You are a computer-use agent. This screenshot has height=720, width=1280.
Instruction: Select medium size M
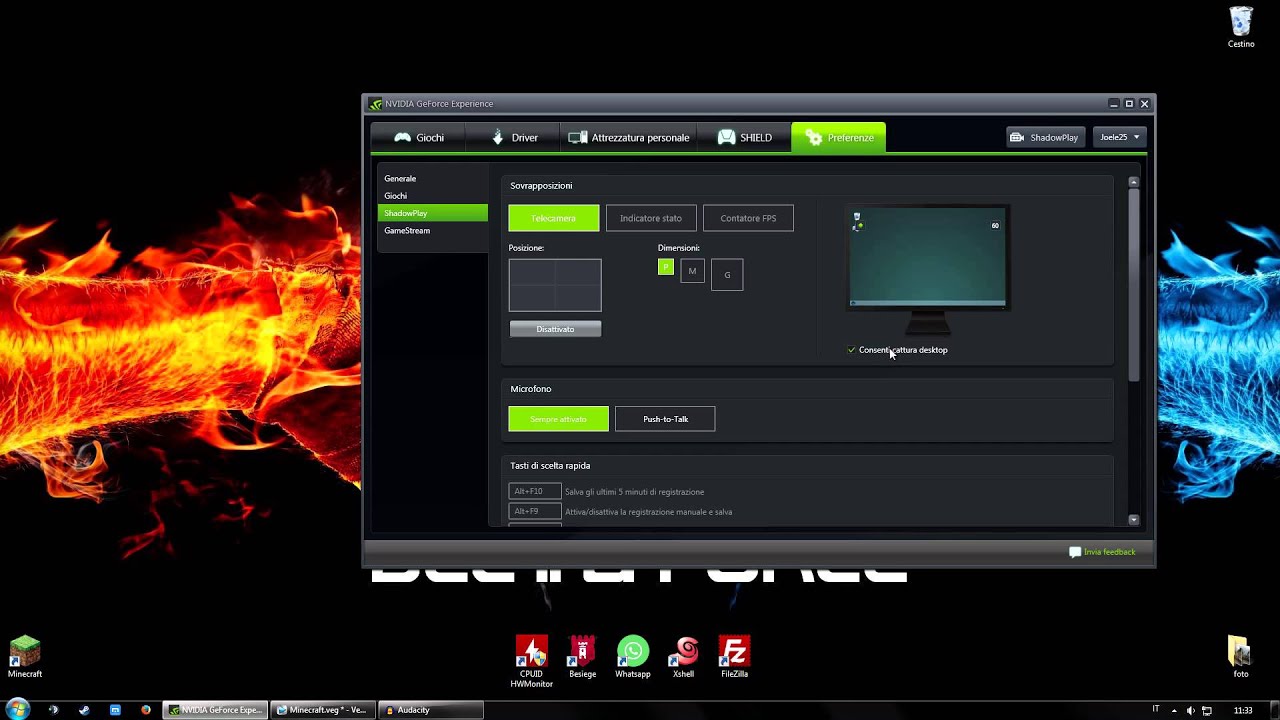point(692,271)
